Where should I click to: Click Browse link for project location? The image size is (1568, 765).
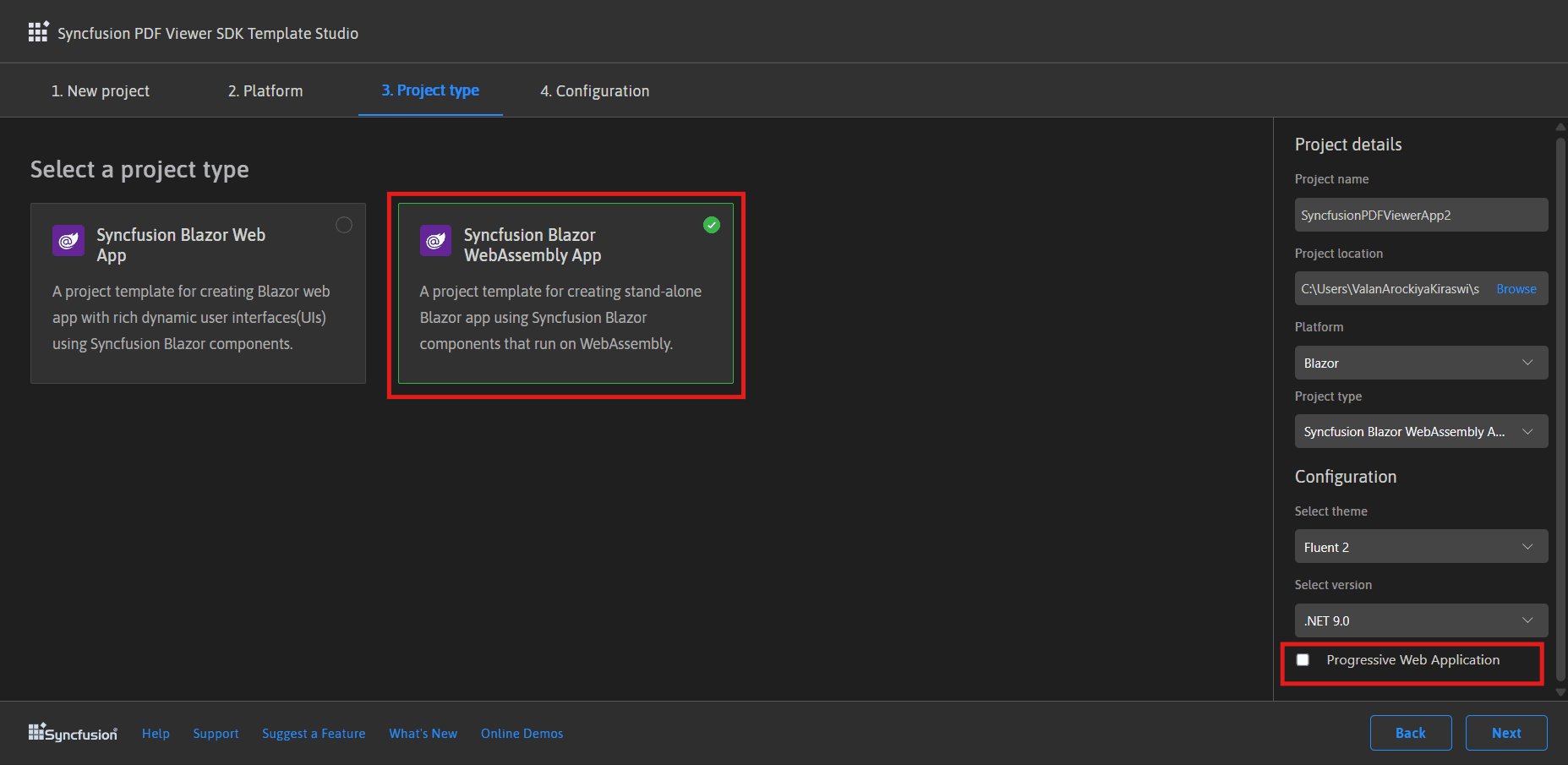tap(1516, 289)
